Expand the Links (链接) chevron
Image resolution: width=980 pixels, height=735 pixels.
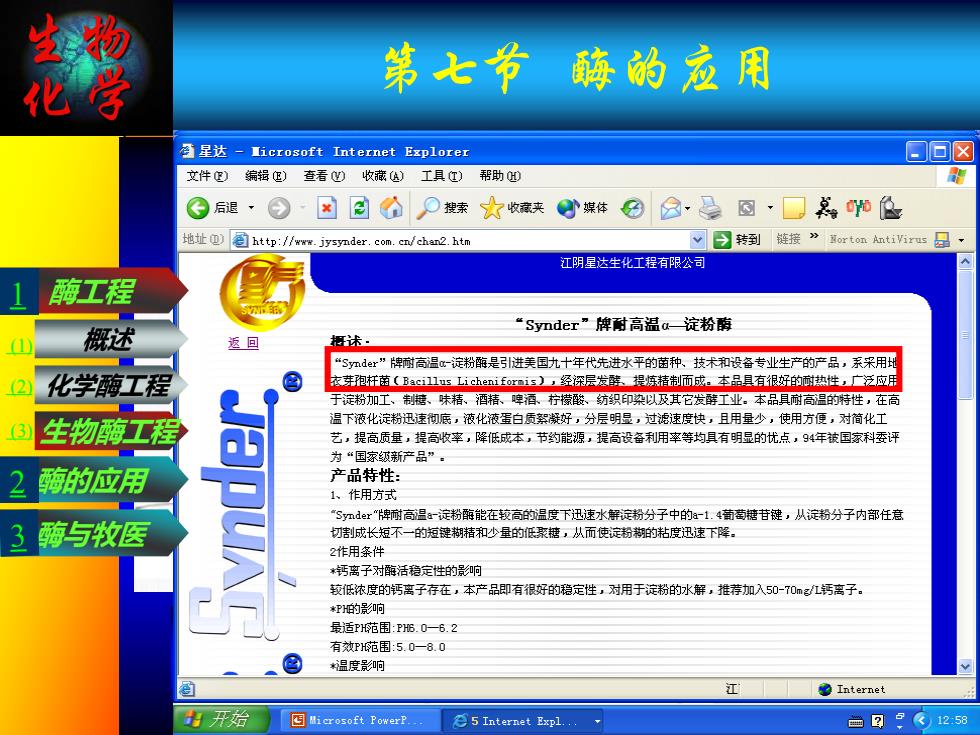[814, 236]
